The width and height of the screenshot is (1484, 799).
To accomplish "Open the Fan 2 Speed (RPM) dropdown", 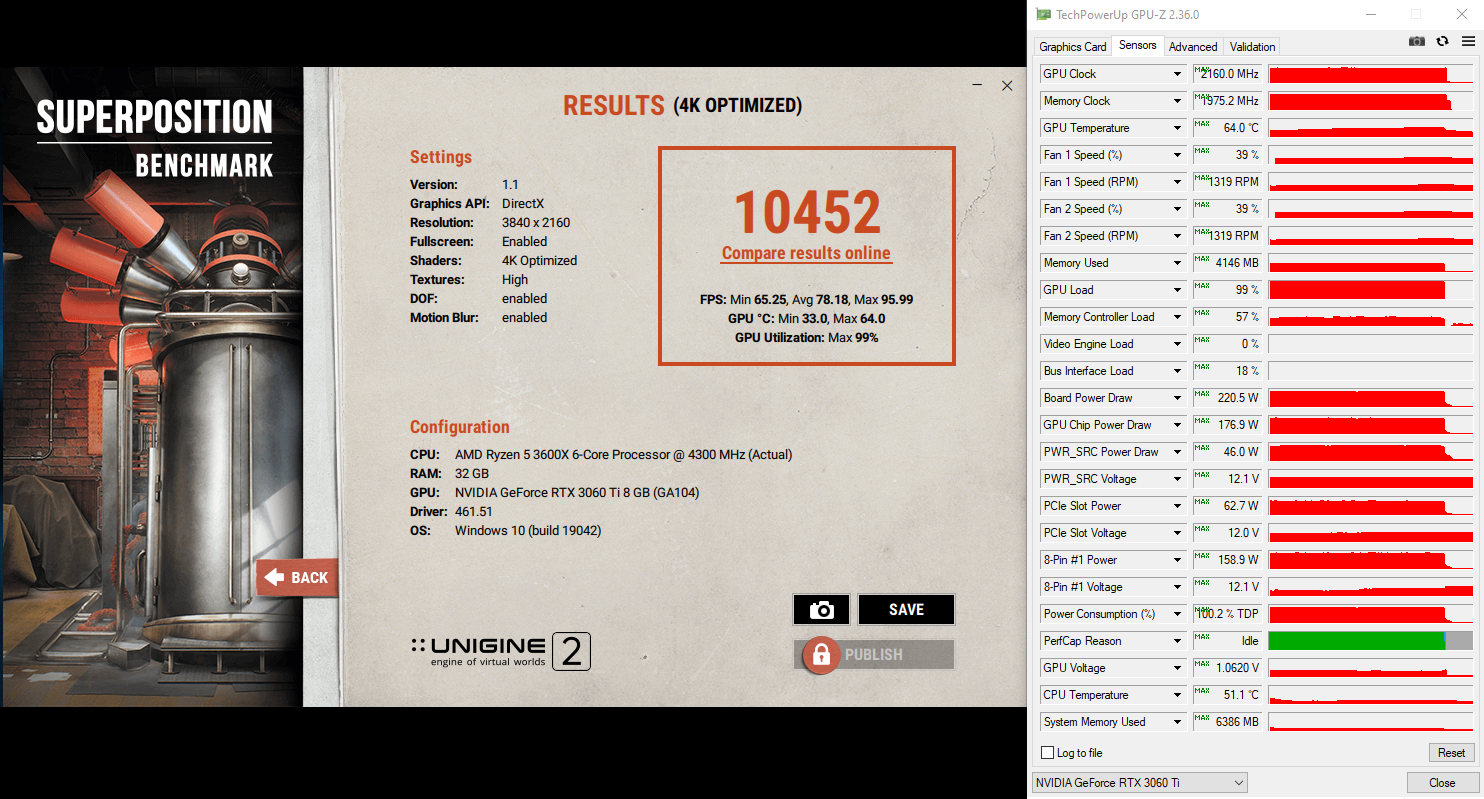I will pyautogui.click(x=1177, y=236).
